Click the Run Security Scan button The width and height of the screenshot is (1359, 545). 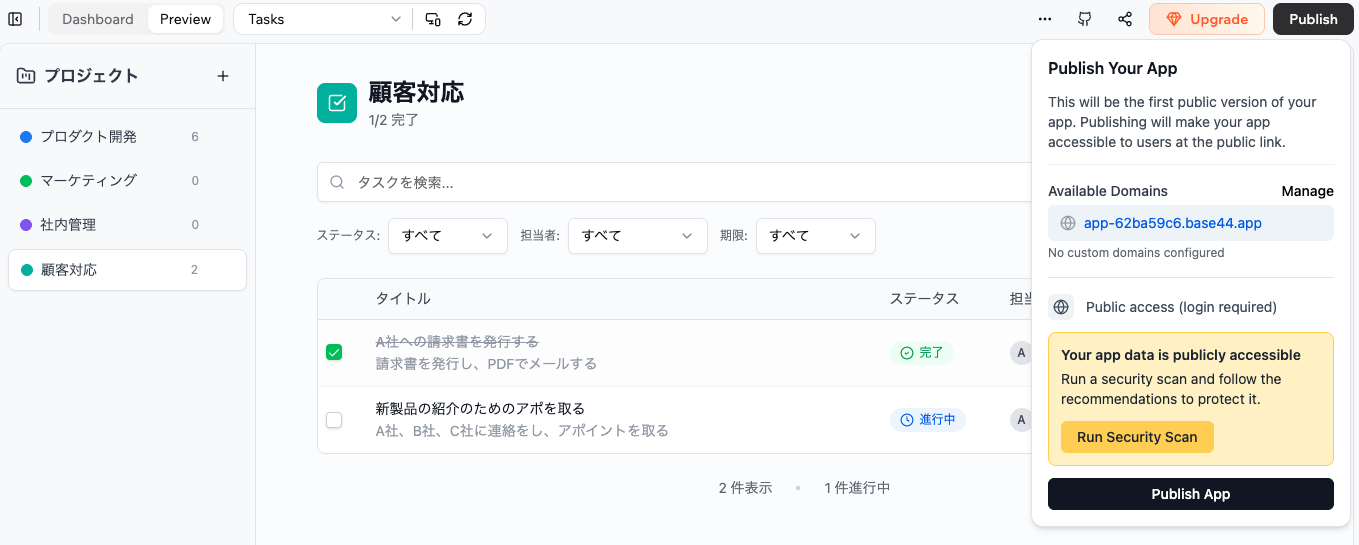pos(1137,437)
